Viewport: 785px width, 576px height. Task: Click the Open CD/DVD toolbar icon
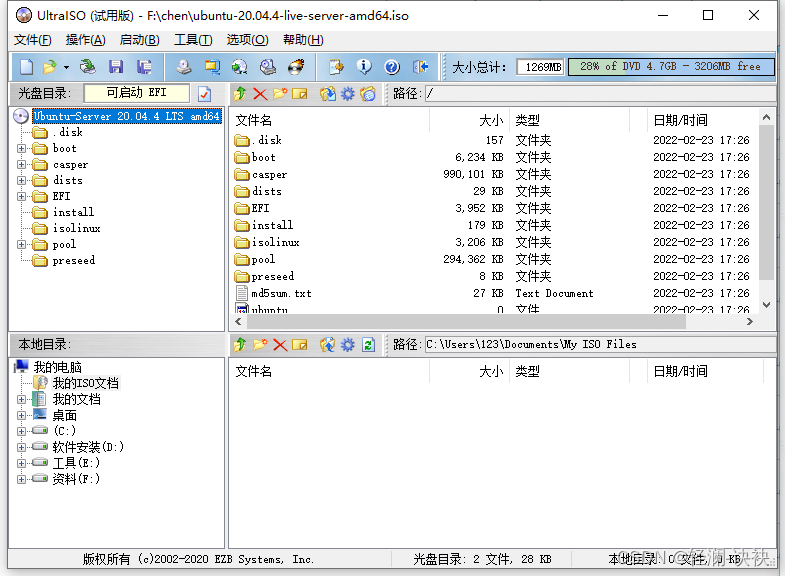88,67
